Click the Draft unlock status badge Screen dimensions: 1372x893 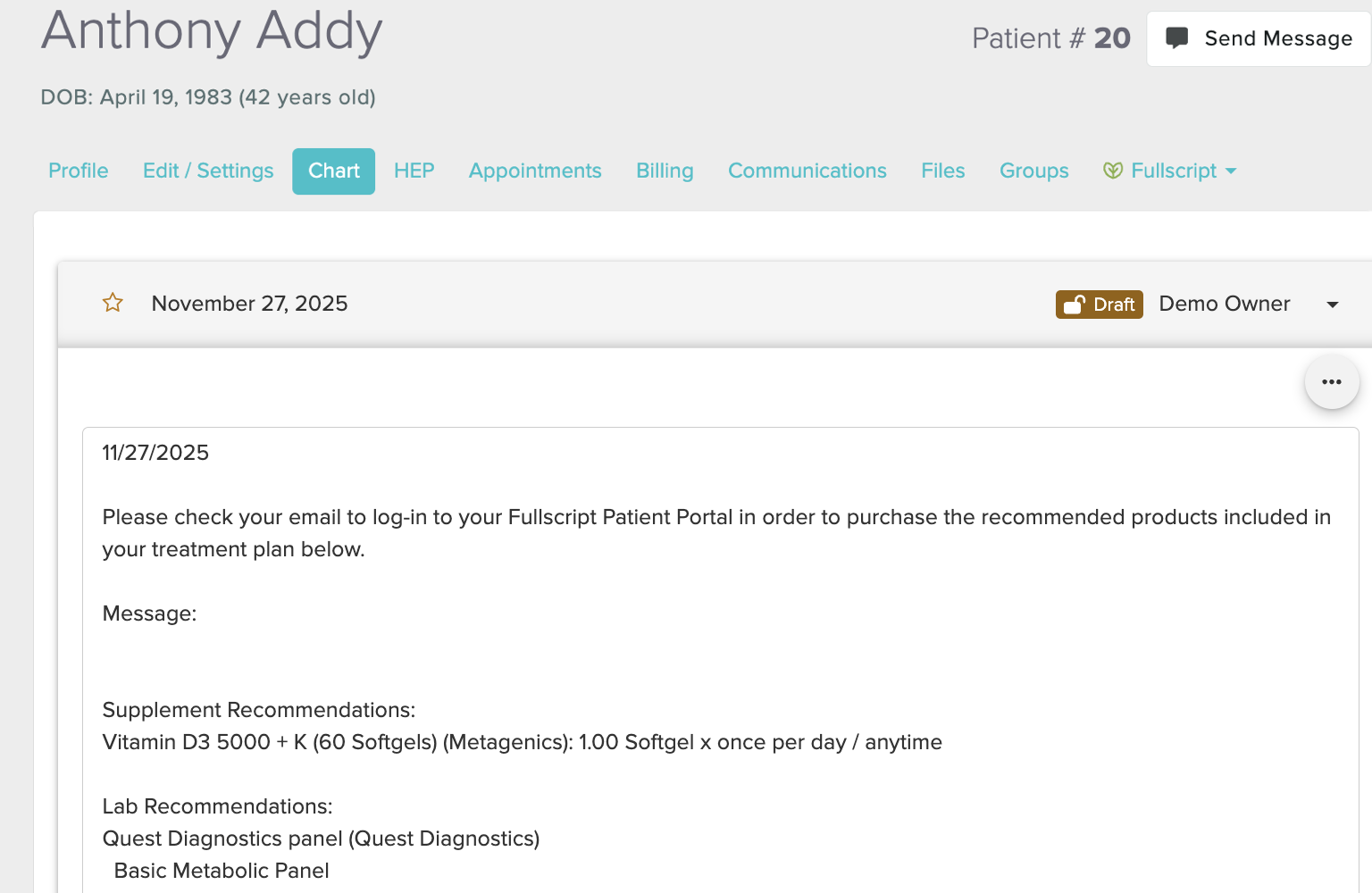click(1099, 305)
